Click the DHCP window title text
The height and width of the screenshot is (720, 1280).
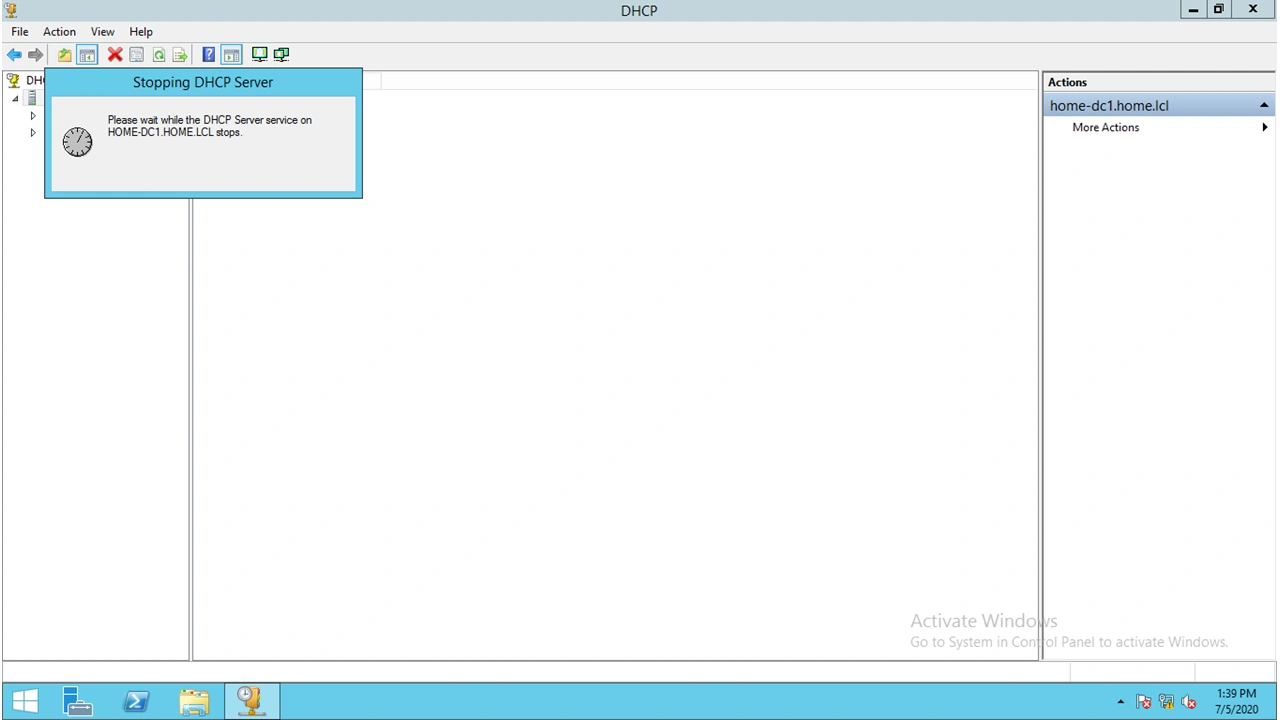[x=639, y=11]
